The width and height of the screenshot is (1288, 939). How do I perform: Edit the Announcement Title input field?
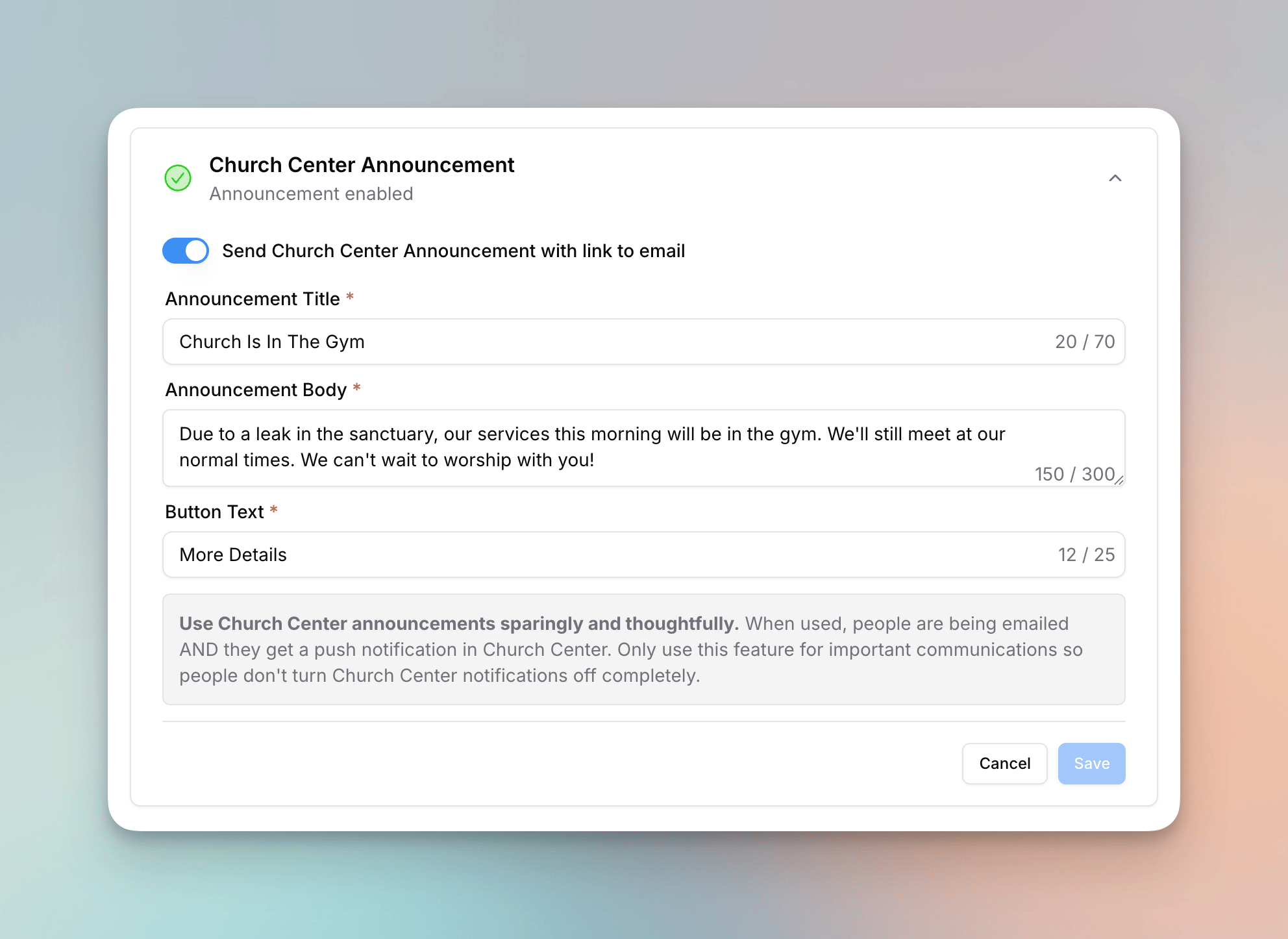(x=643, y=342)
